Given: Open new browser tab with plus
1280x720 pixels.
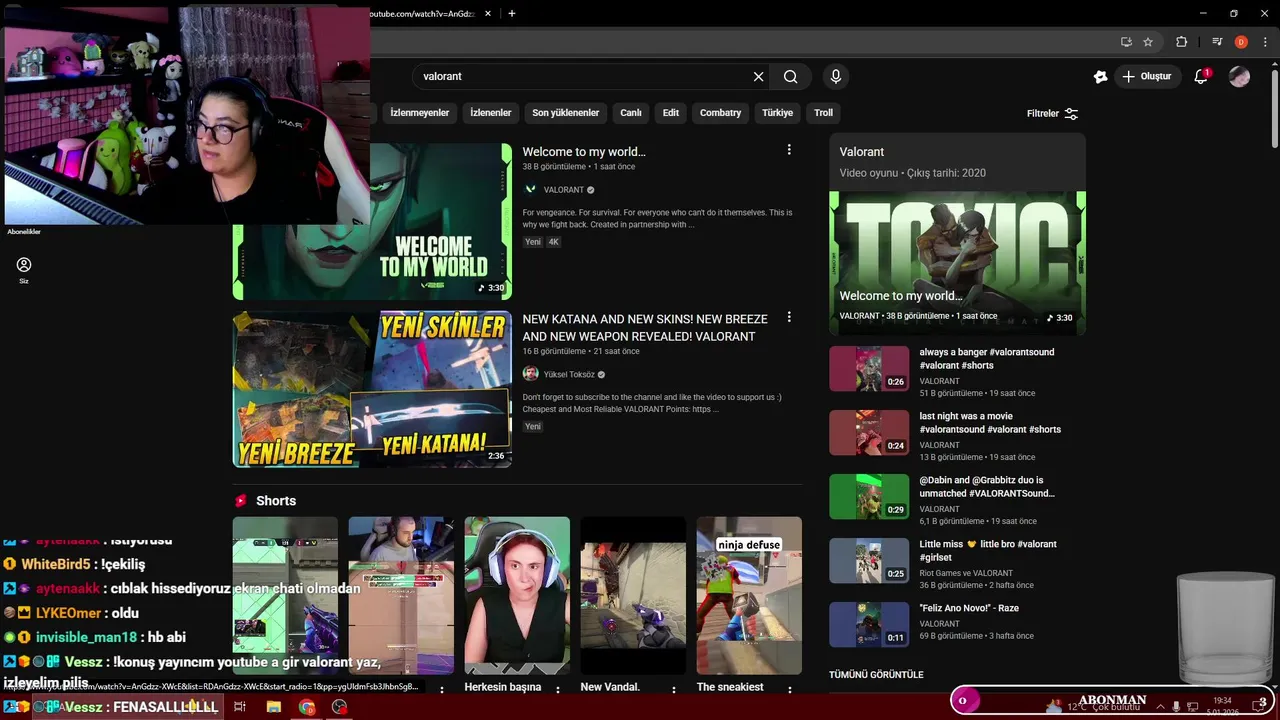Looking at the screenshot, I should point(512,13).
